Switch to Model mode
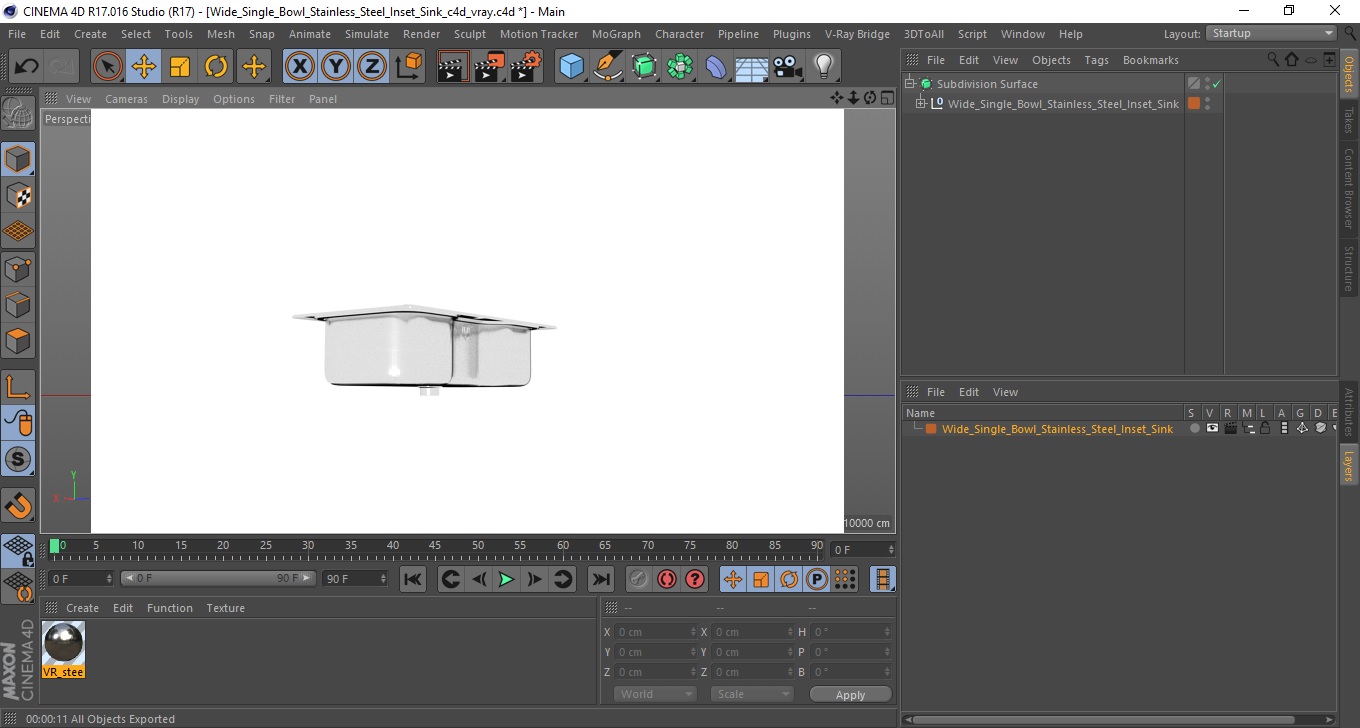1360x728 pixels. 18,159
